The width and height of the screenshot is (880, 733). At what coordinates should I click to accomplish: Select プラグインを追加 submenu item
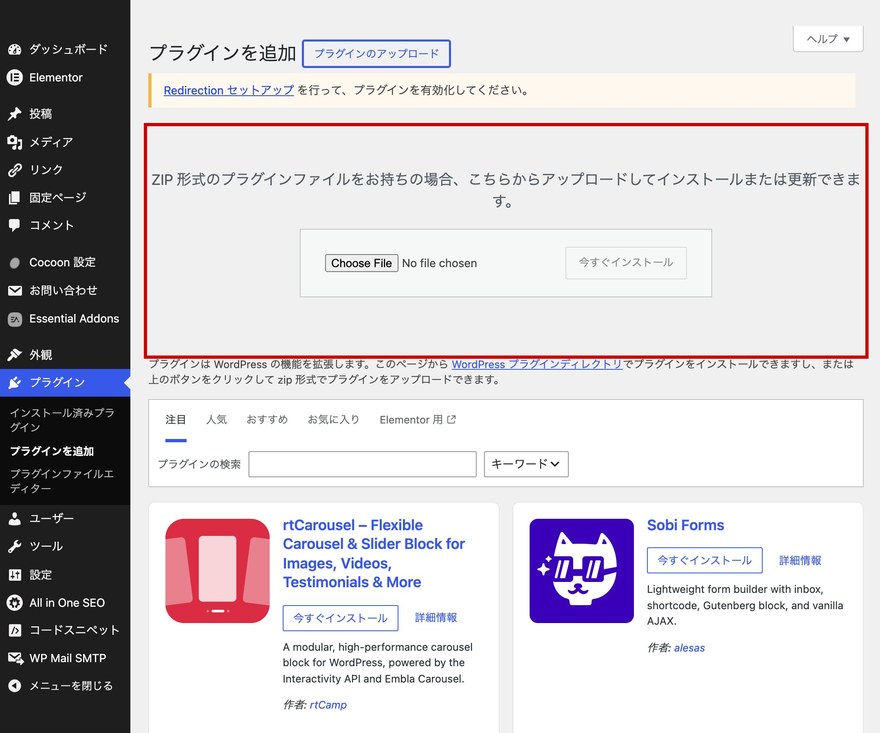tap(52, 451)
